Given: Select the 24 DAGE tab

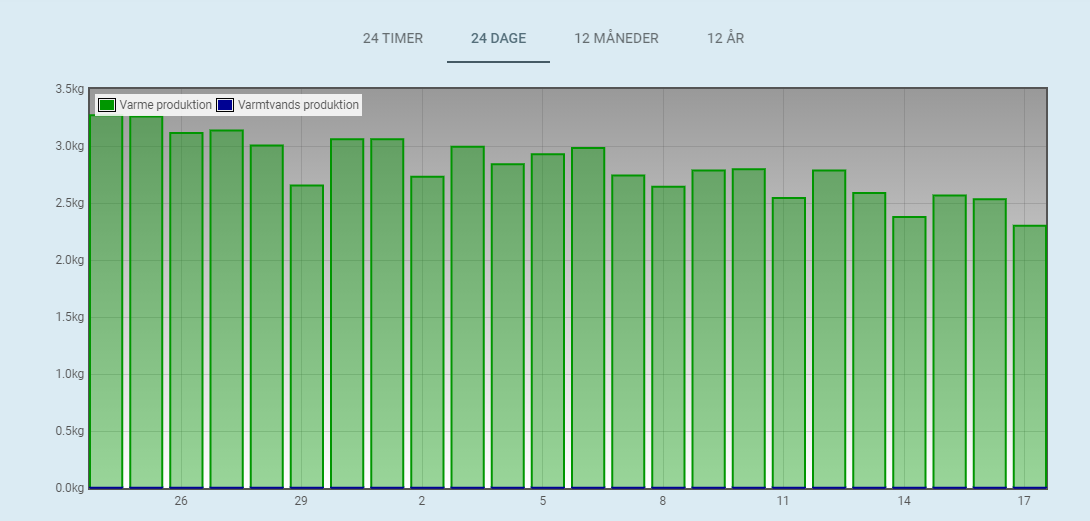Looking at the screenshot, I should pyautogui.click(x=498, y=38).
